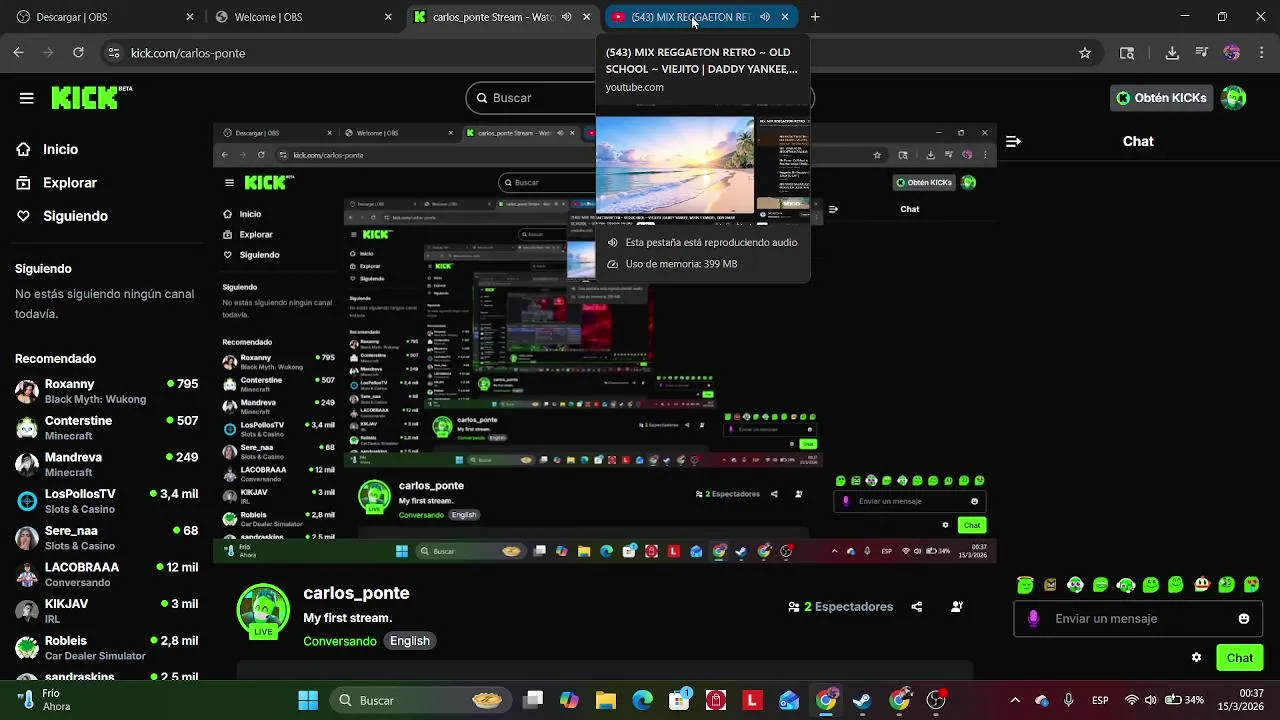This screenshot has height=720, width=1280.
Task: Click the green Chat send button
Action: point(1239,658)
